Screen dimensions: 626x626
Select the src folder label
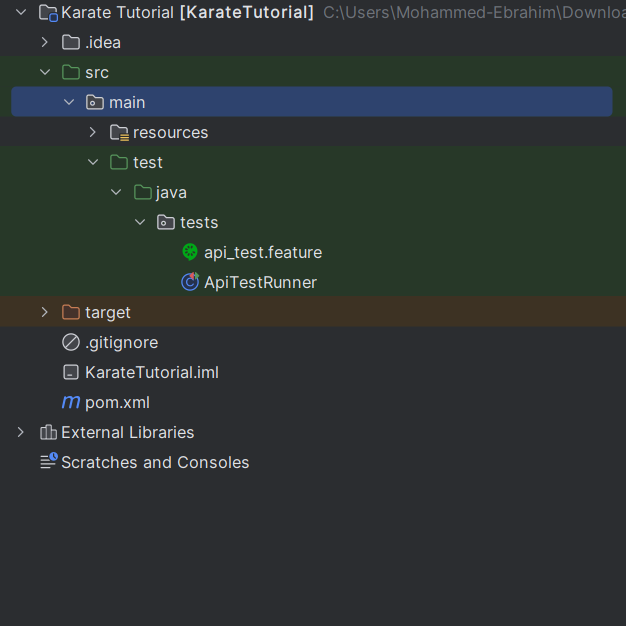coord(97,73)
